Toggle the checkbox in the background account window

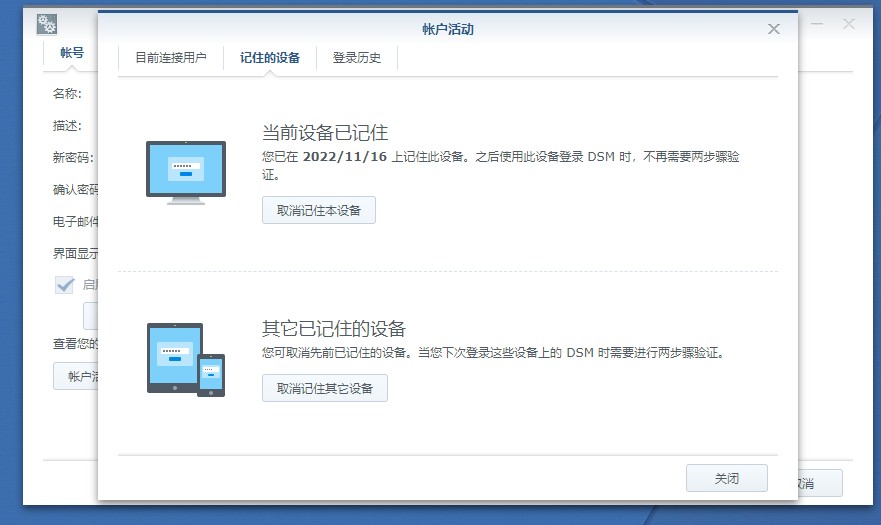[x=65, y=284]
